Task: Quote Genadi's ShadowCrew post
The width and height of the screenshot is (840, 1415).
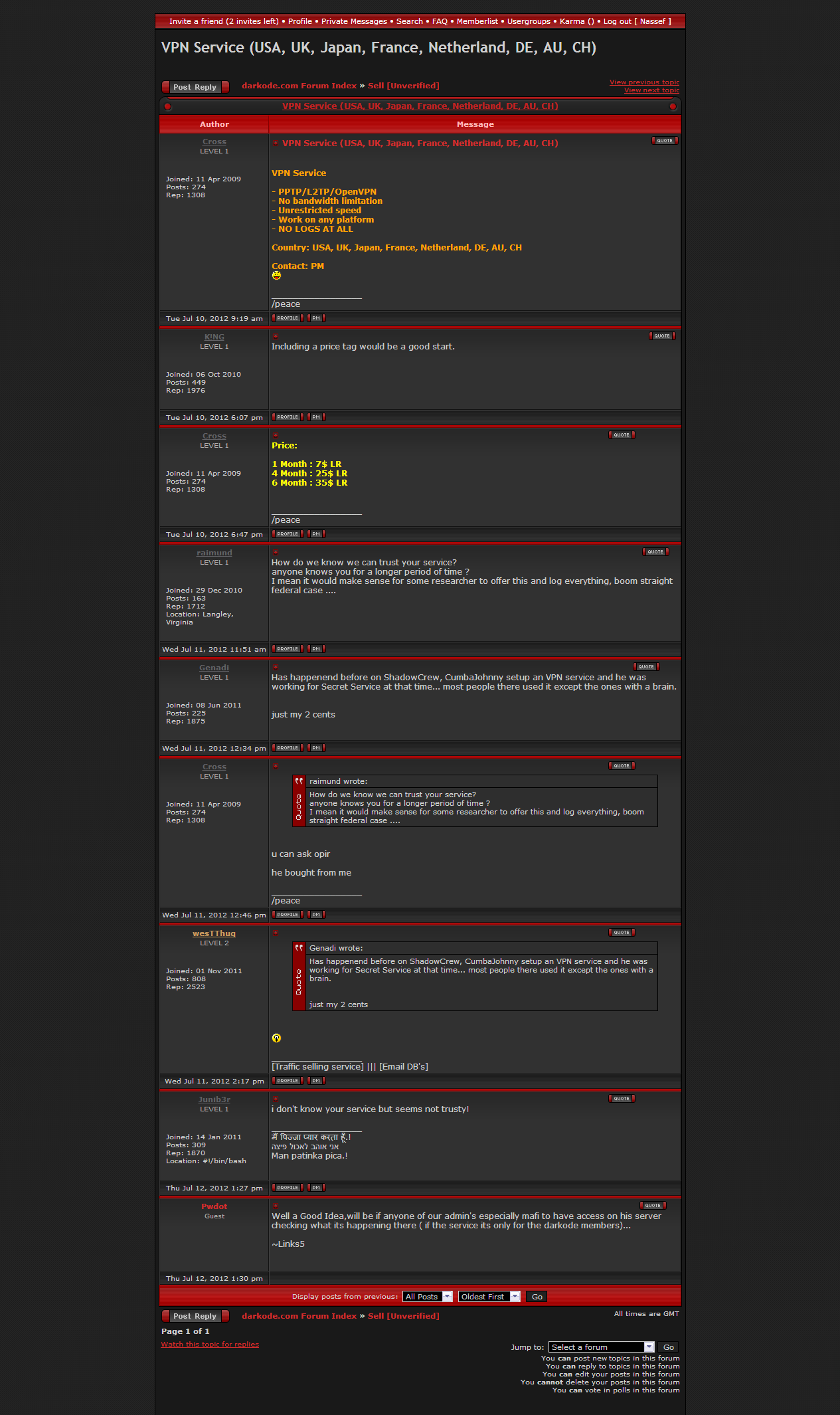Action: pos(646,667)
